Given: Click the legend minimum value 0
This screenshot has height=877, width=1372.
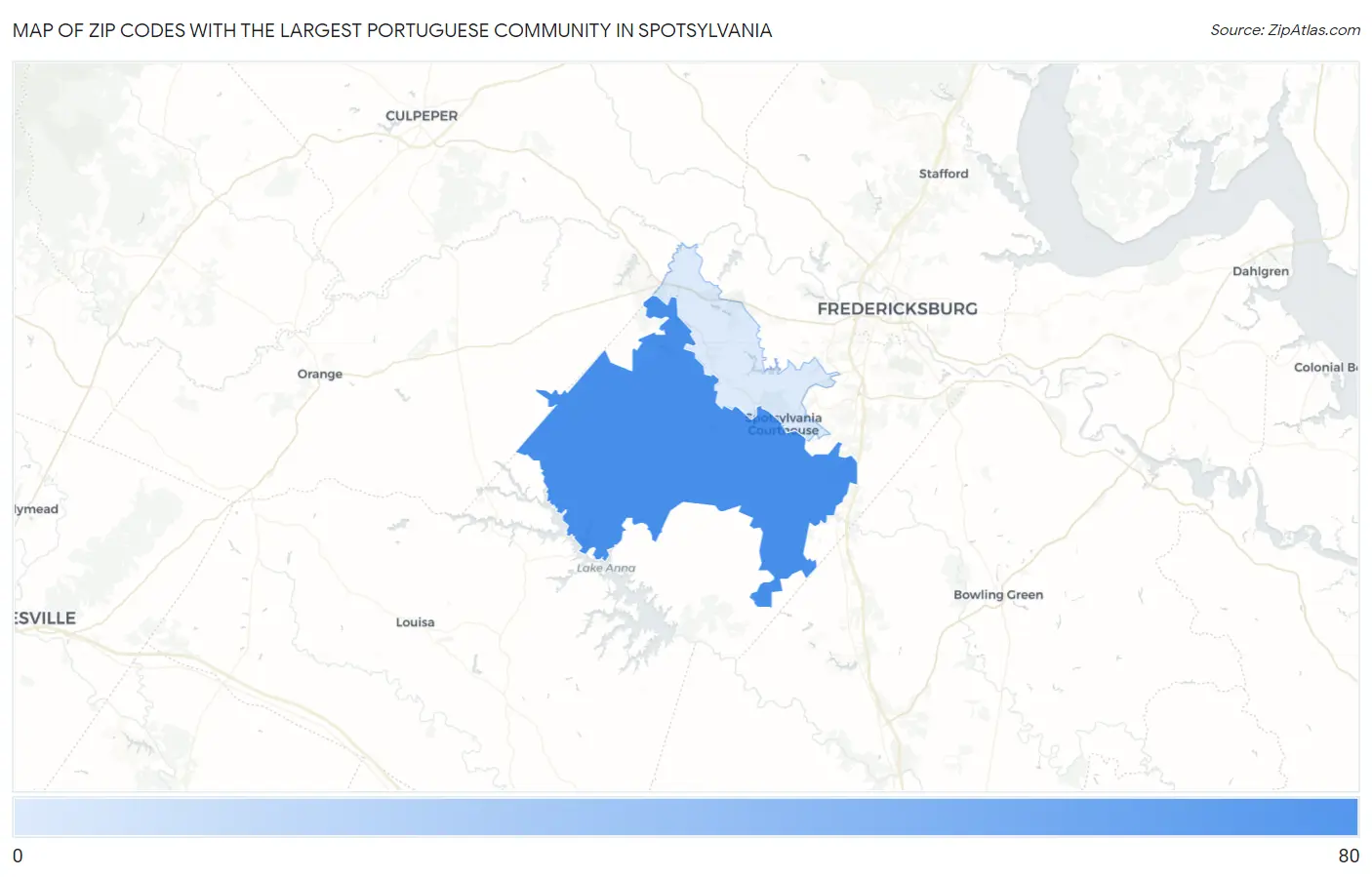Looking at the screenshot, I should (x=18, y=856).
